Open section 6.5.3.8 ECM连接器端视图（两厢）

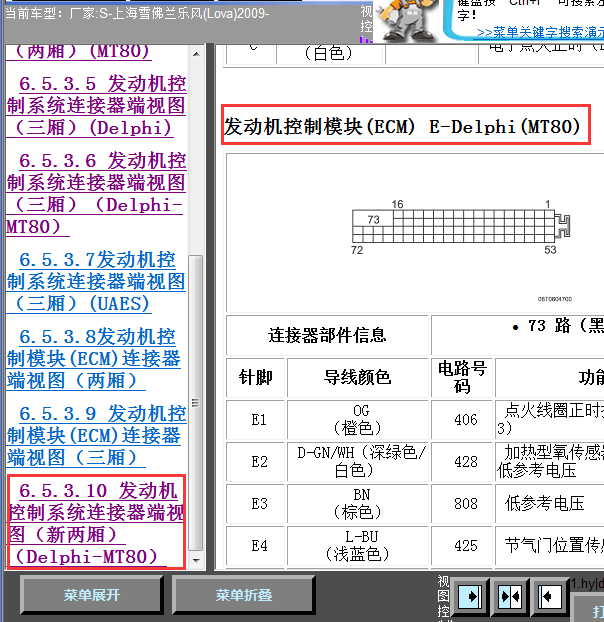94,359
